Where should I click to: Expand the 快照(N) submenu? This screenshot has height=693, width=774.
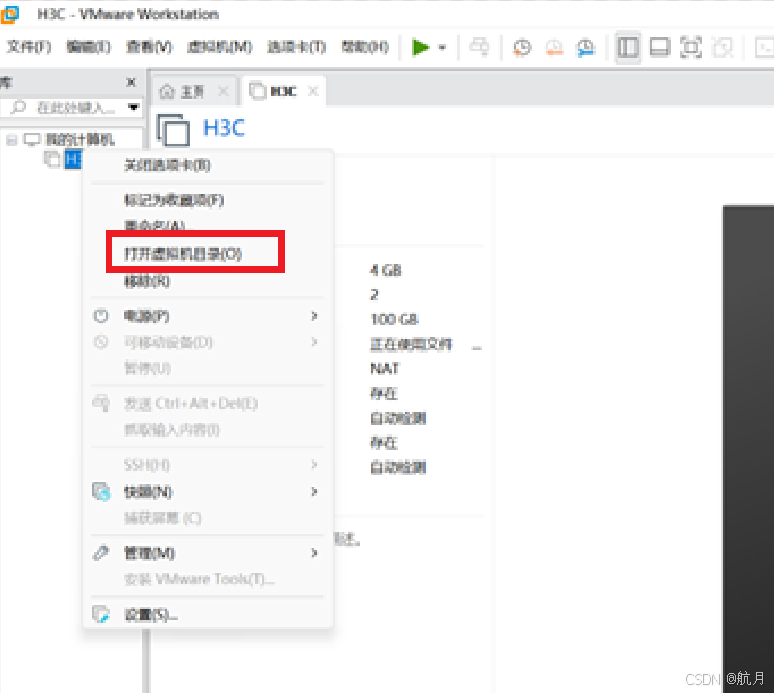(x=208, y=492)
